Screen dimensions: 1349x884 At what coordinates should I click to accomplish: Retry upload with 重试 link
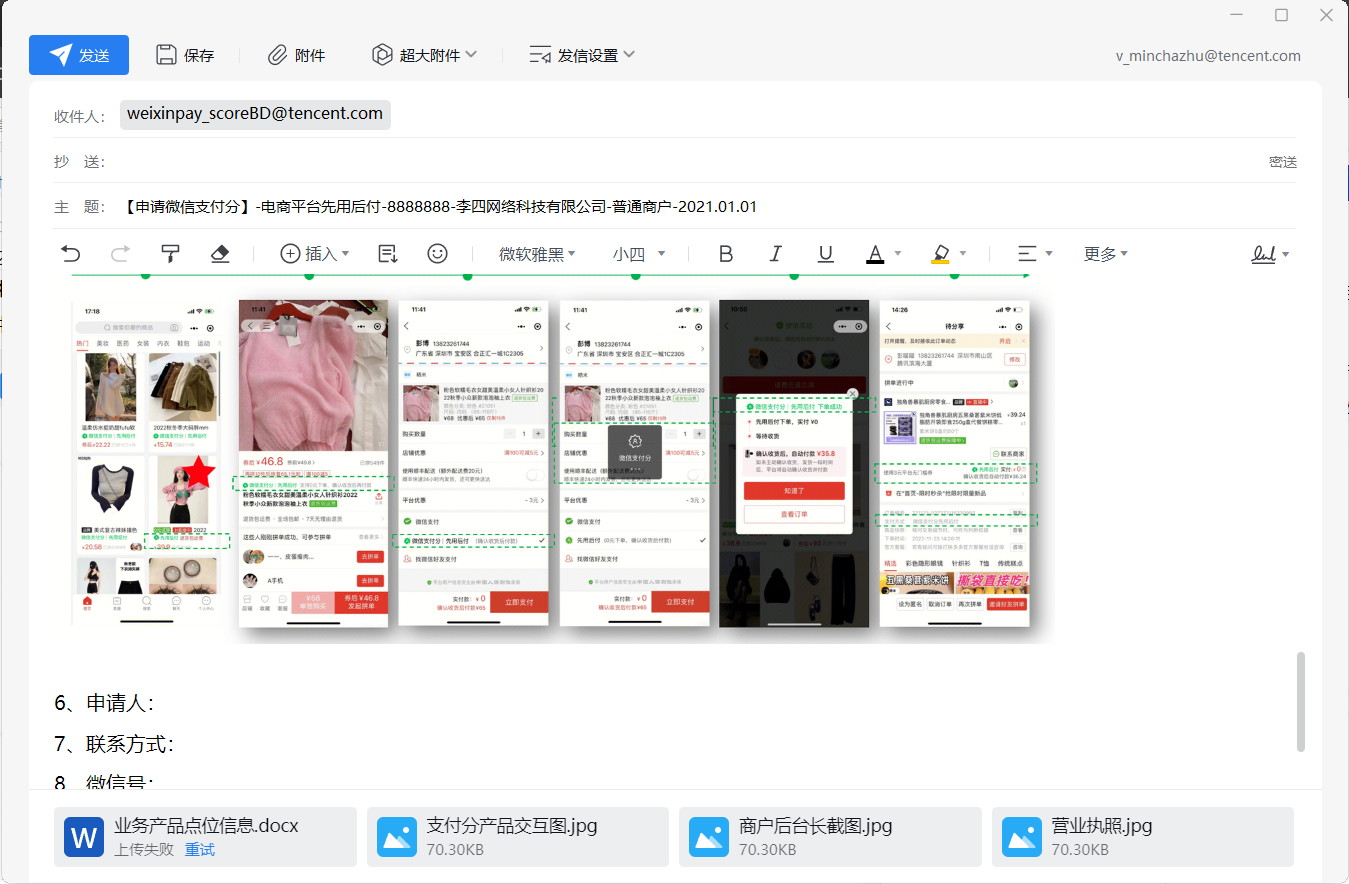pos(200,850)
